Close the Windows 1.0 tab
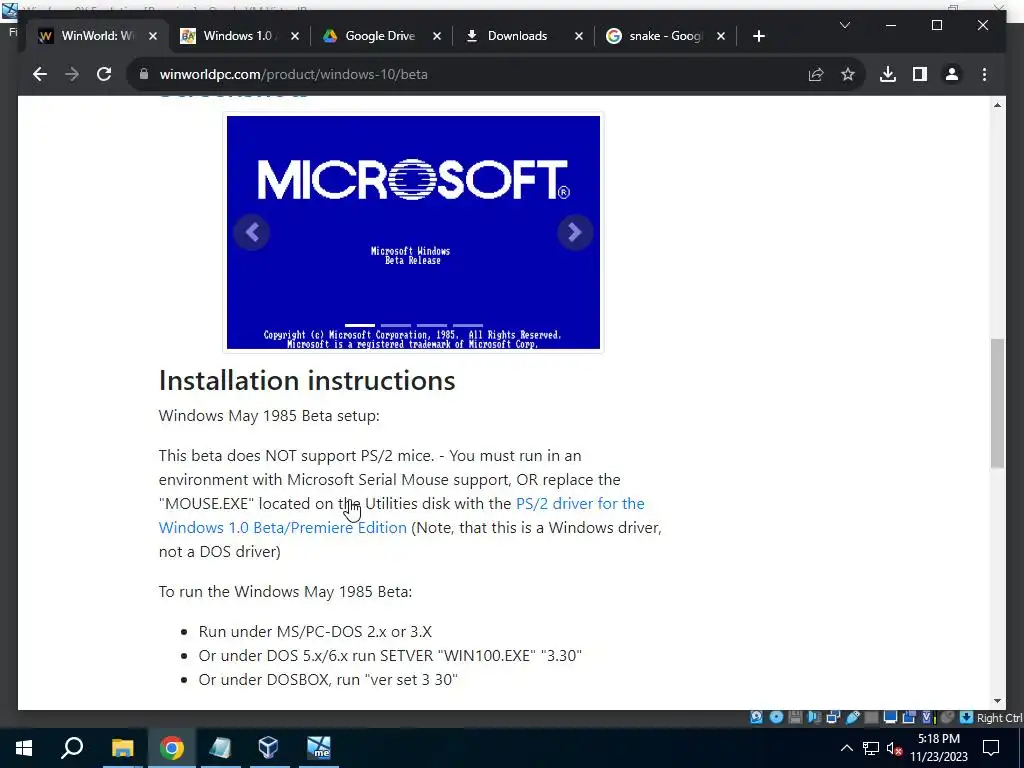Viewport: 1024px width, 768px height. [295, 36]
